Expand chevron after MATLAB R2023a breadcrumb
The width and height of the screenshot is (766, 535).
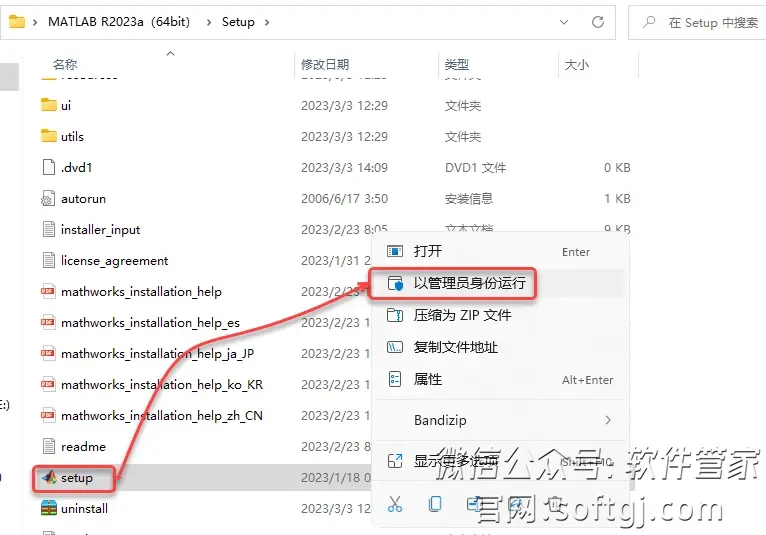click(209, 22)
